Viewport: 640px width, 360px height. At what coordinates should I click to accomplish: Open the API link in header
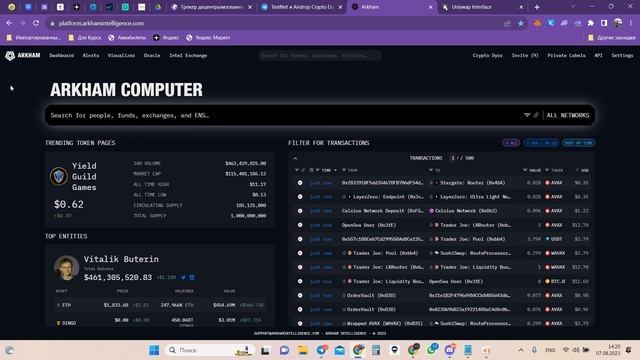click(598, 56)
